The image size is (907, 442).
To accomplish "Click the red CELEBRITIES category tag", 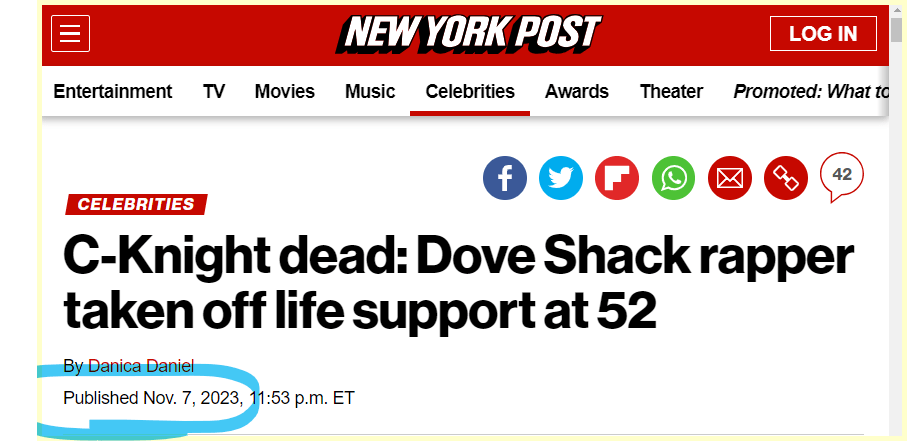I will 136,205.
